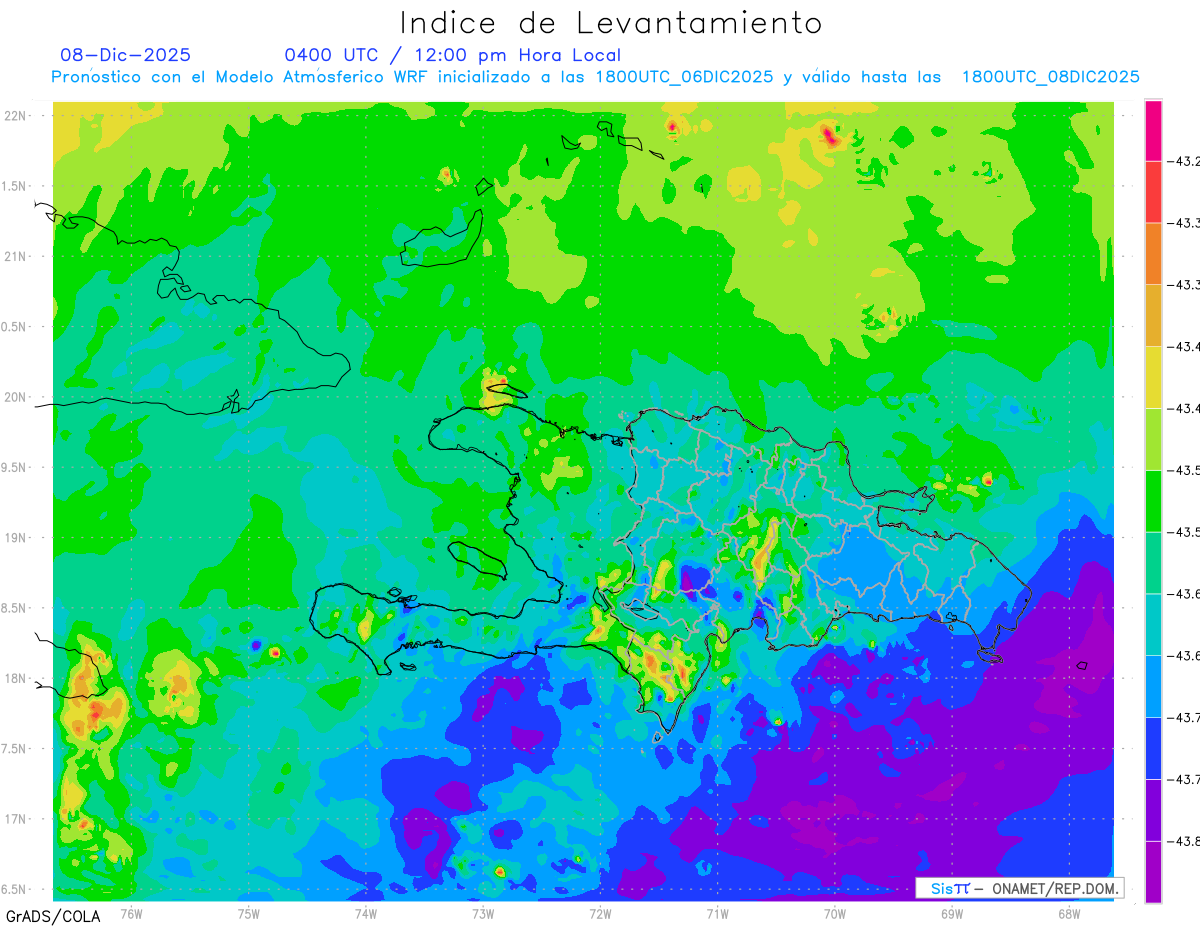Click the '21N' latitude label
This screenshot has height=927, width=1200.
click(17, 256)
